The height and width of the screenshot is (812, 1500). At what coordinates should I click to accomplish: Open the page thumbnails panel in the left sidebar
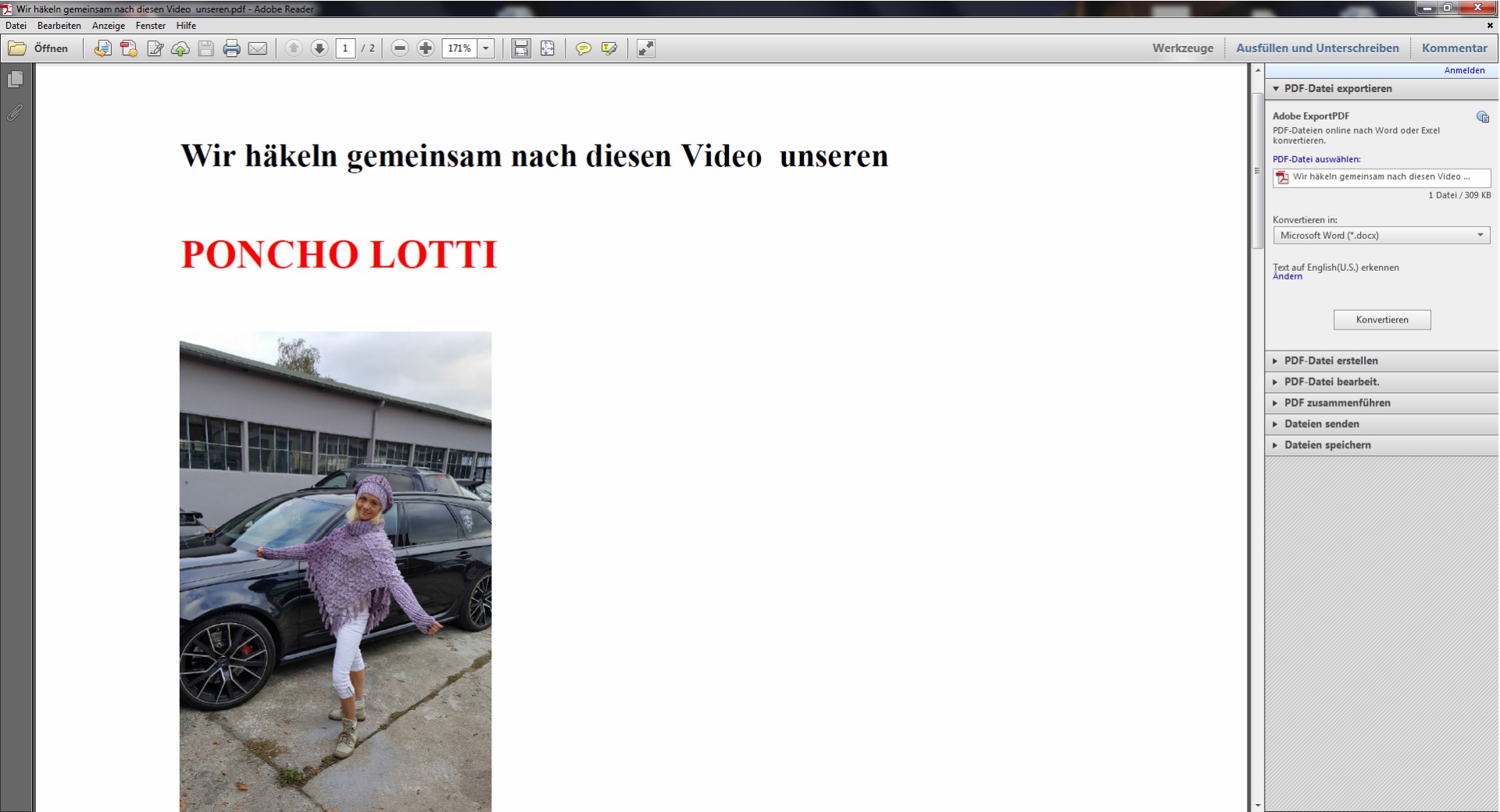[15, 80]
